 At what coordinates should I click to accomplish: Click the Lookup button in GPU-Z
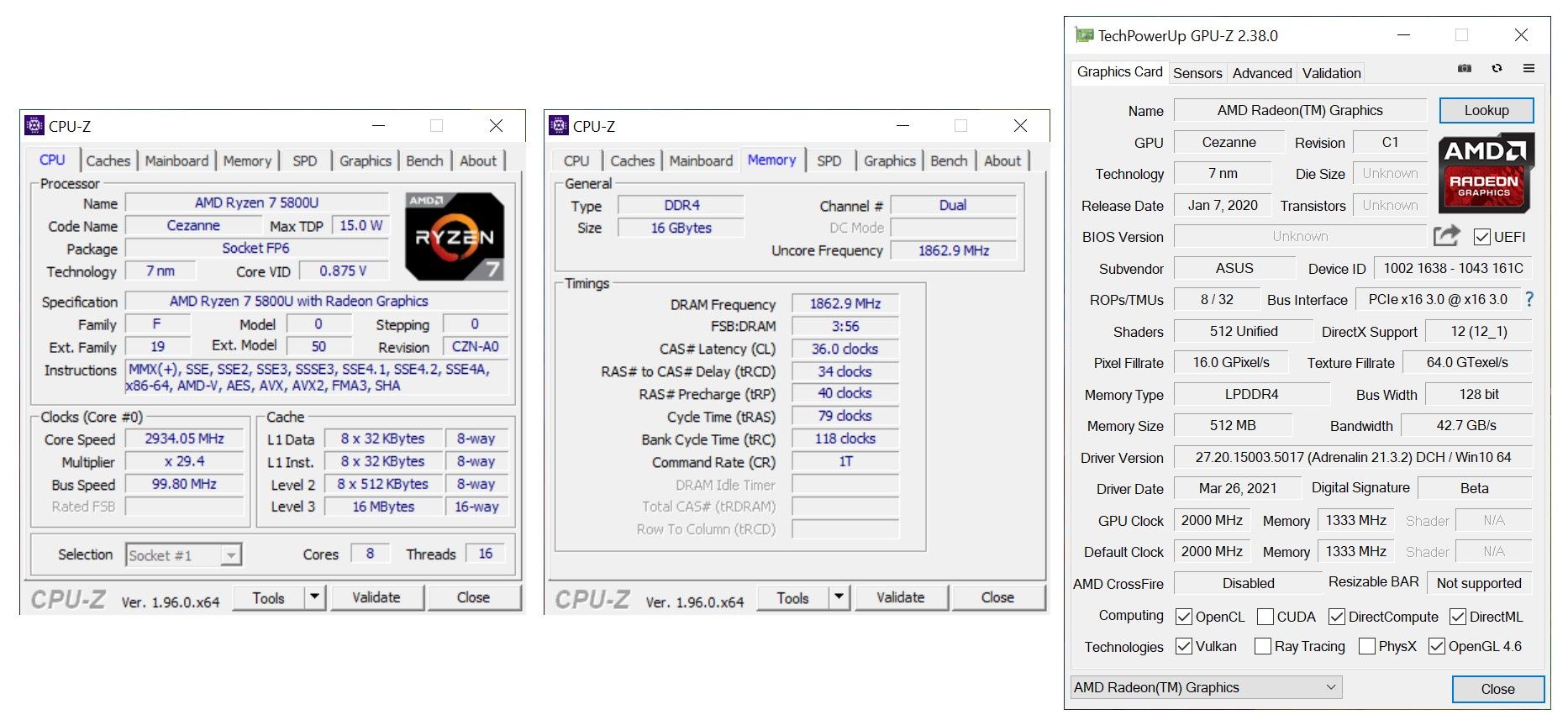[1486, 110]
